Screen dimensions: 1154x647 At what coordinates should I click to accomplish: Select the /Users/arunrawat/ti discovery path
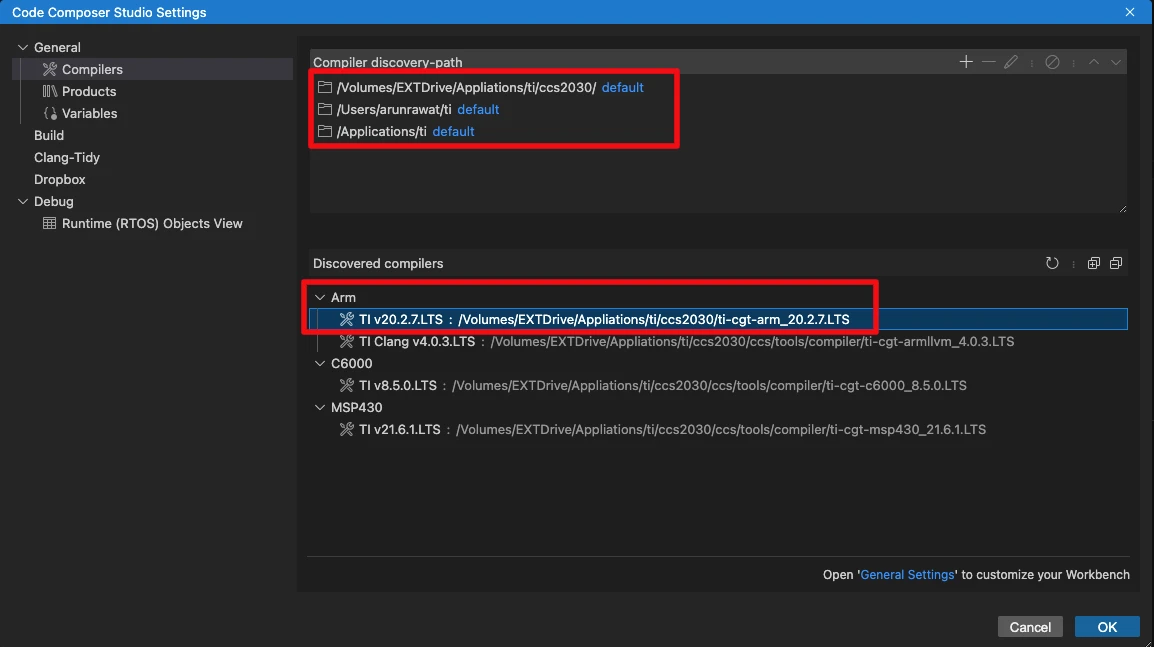click(x=394, y=110)
